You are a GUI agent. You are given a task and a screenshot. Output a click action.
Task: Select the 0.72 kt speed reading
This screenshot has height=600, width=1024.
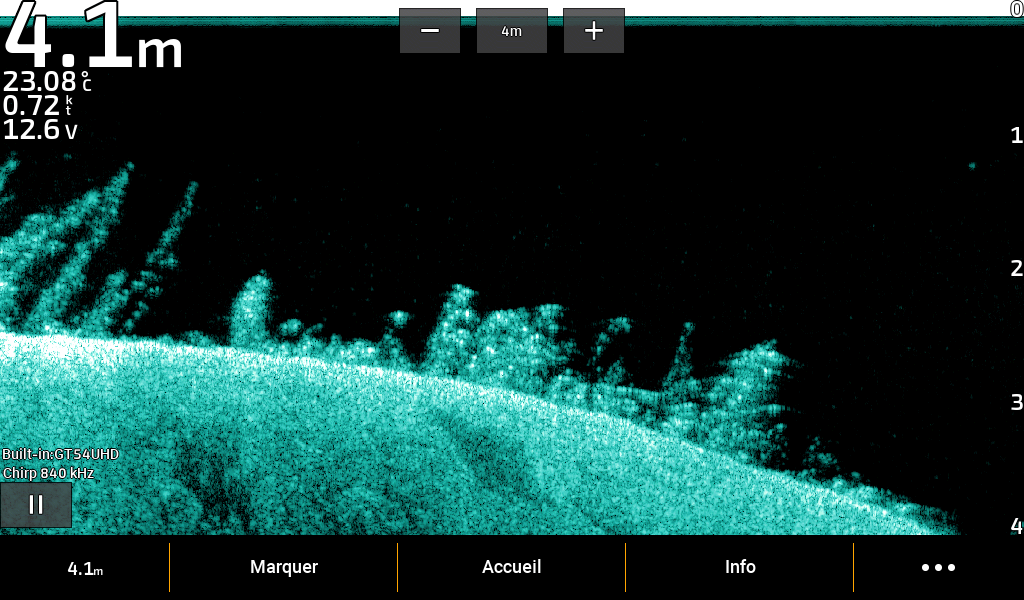pos(38,106)
